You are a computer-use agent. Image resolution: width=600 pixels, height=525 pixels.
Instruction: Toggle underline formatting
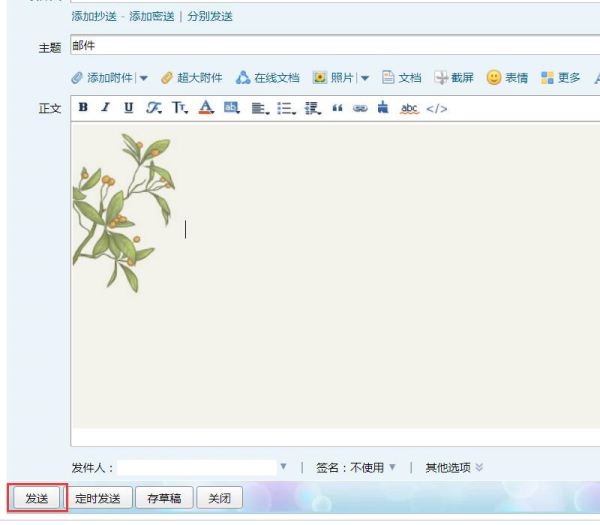(129, 108)
